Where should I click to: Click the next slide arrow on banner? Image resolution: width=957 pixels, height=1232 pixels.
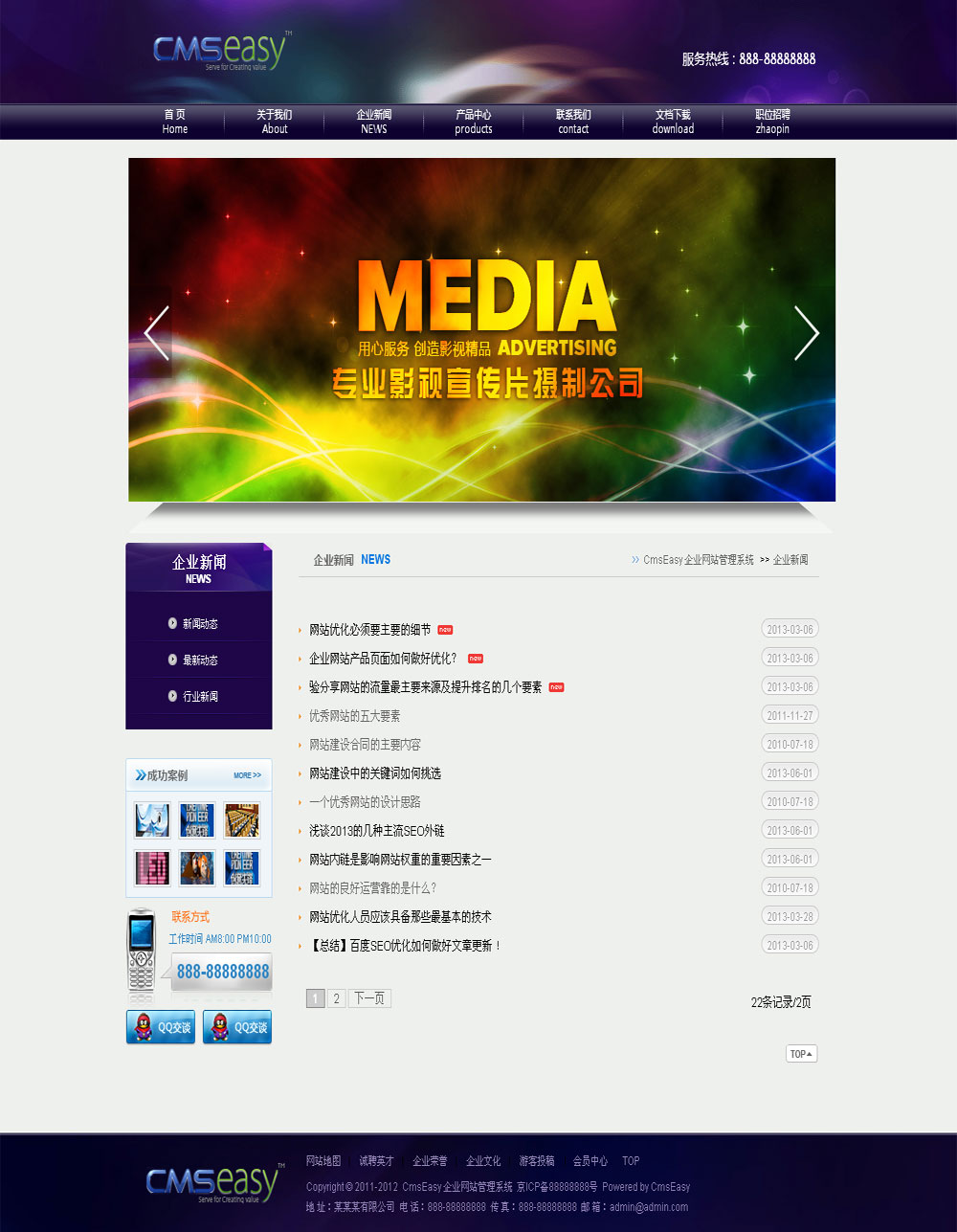[x=806, y=333]
